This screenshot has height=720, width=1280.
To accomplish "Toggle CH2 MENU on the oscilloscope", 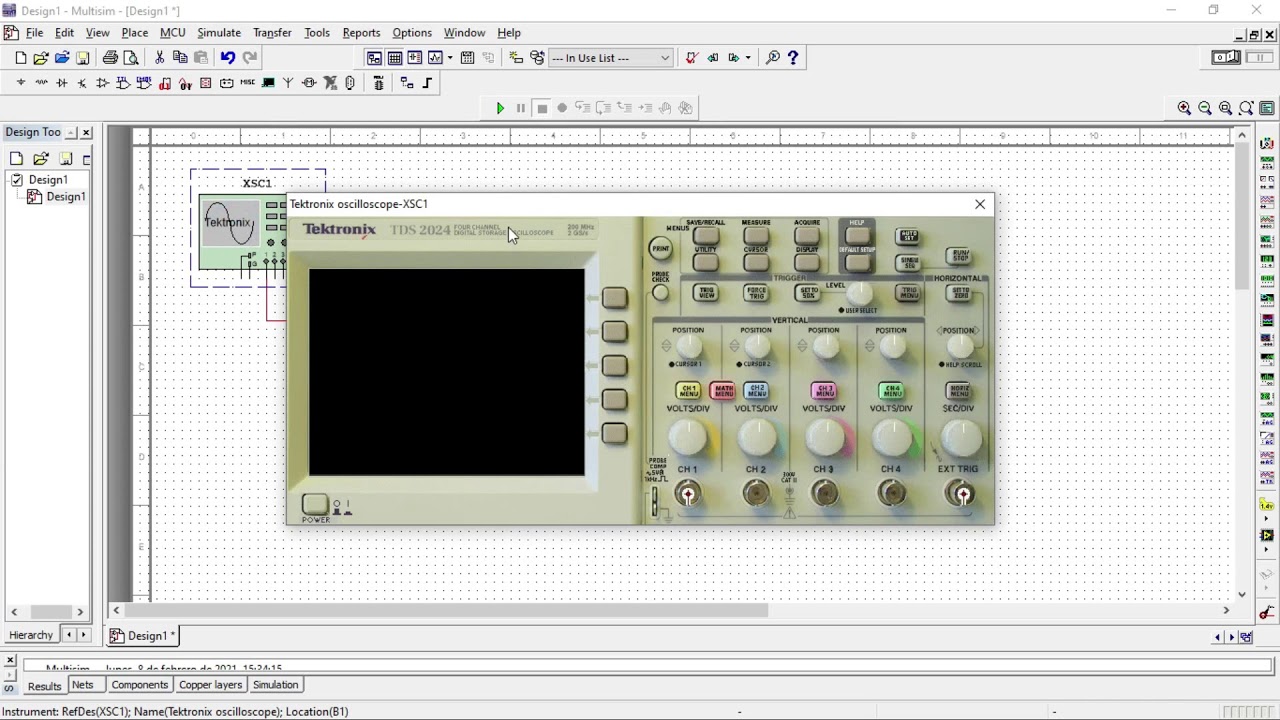I will [x=756, y=391].
